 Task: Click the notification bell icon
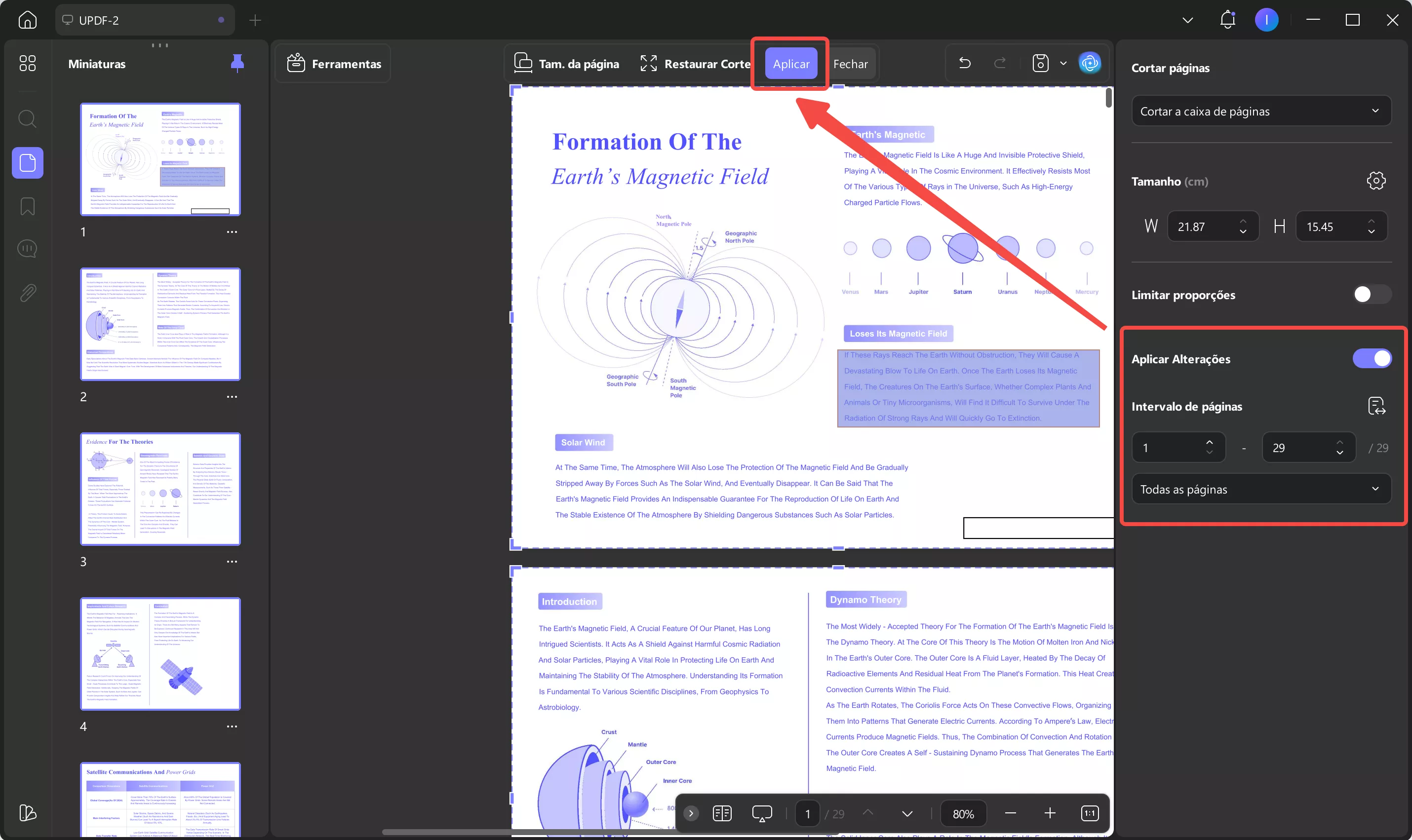pos(1227,20)
